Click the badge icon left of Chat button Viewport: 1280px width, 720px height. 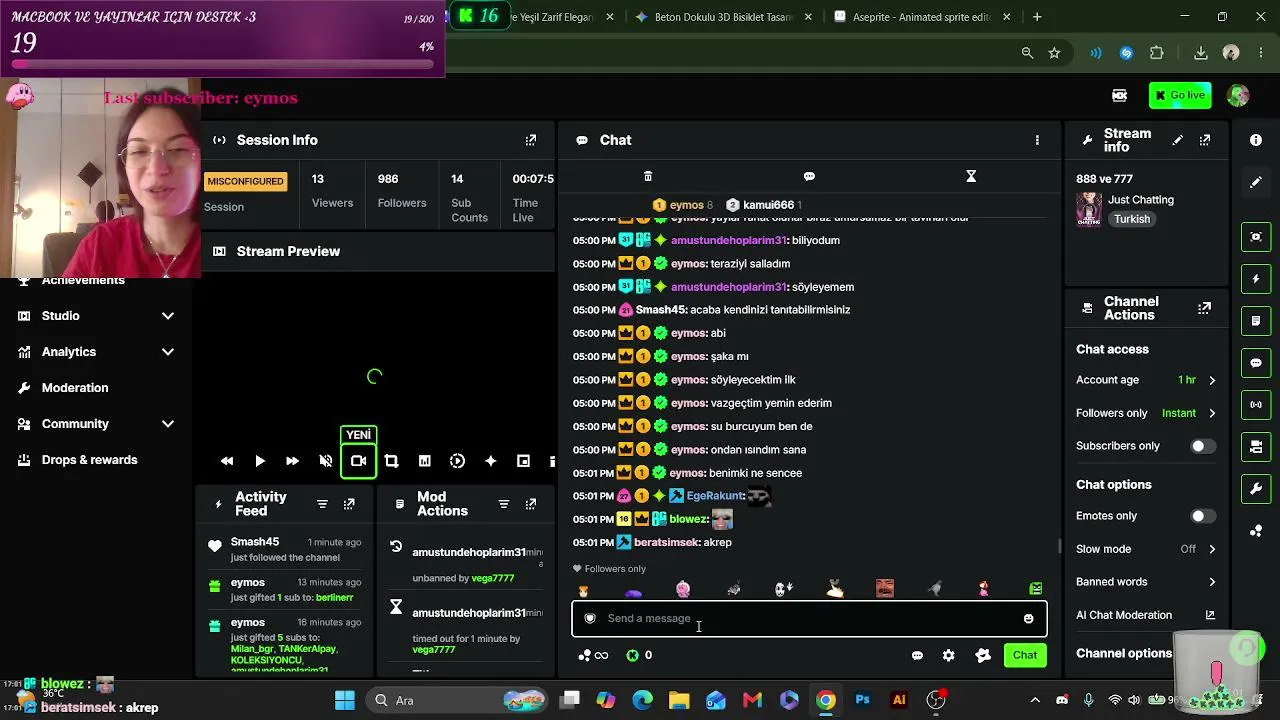coord(983,655)
